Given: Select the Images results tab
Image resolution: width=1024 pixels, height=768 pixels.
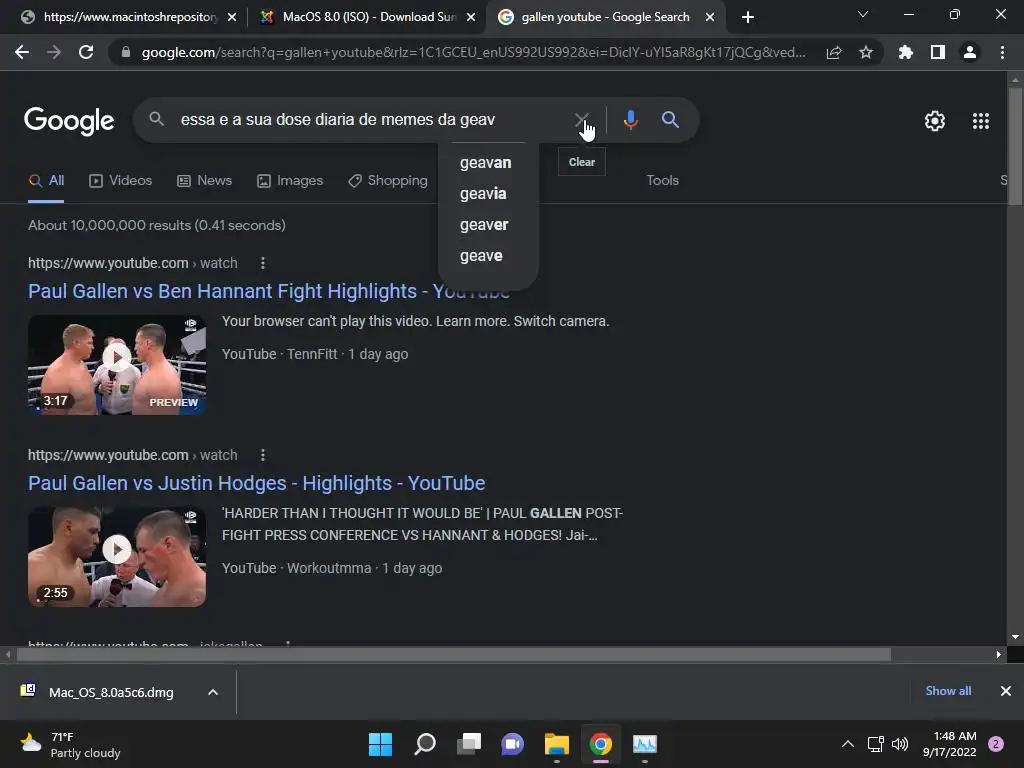Looking at the screenshot, I should (x=290, y=181).
